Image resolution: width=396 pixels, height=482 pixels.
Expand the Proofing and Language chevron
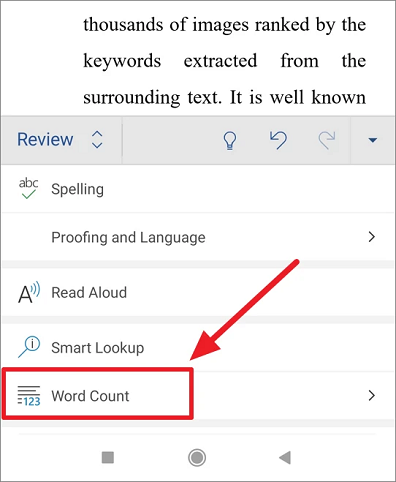(x=372, y=237)
